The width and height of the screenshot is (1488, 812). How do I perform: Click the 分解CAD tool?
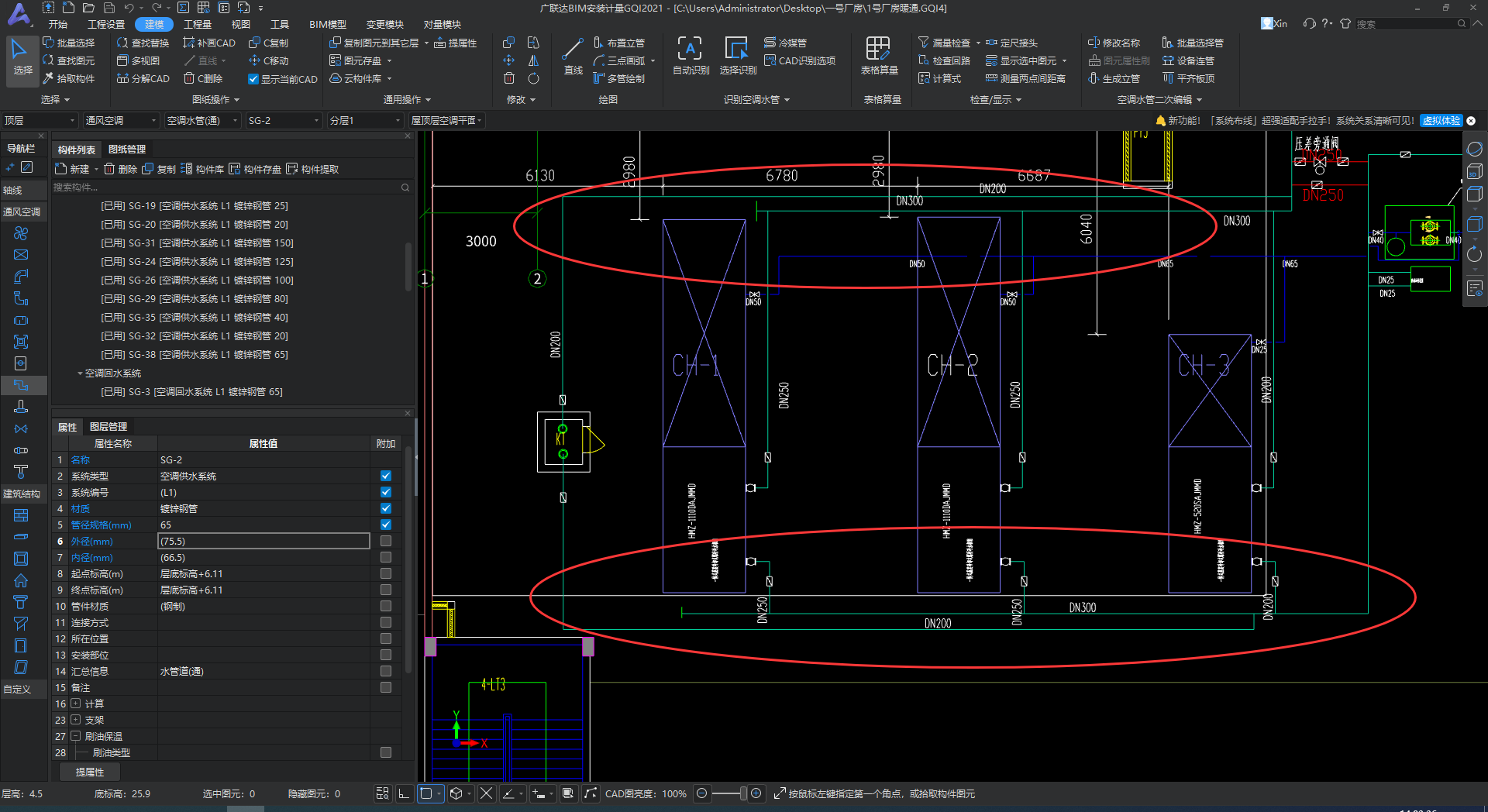click(143, 78)
